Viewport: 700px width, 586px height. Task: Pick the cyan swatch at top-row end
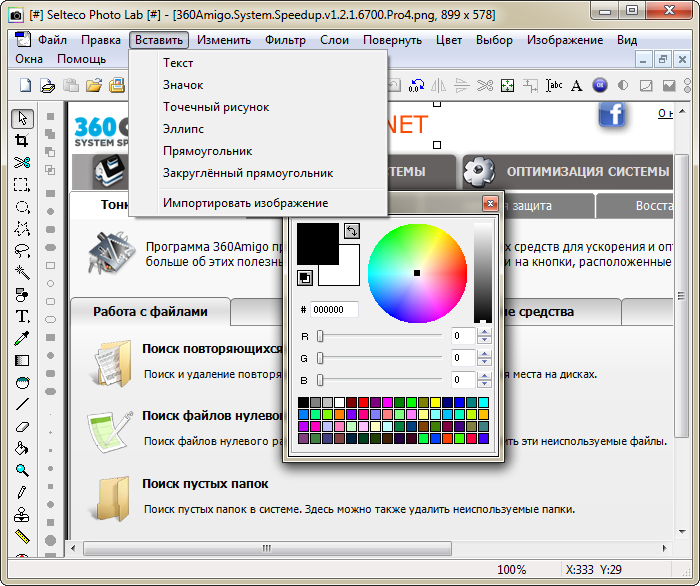(483, 403)
